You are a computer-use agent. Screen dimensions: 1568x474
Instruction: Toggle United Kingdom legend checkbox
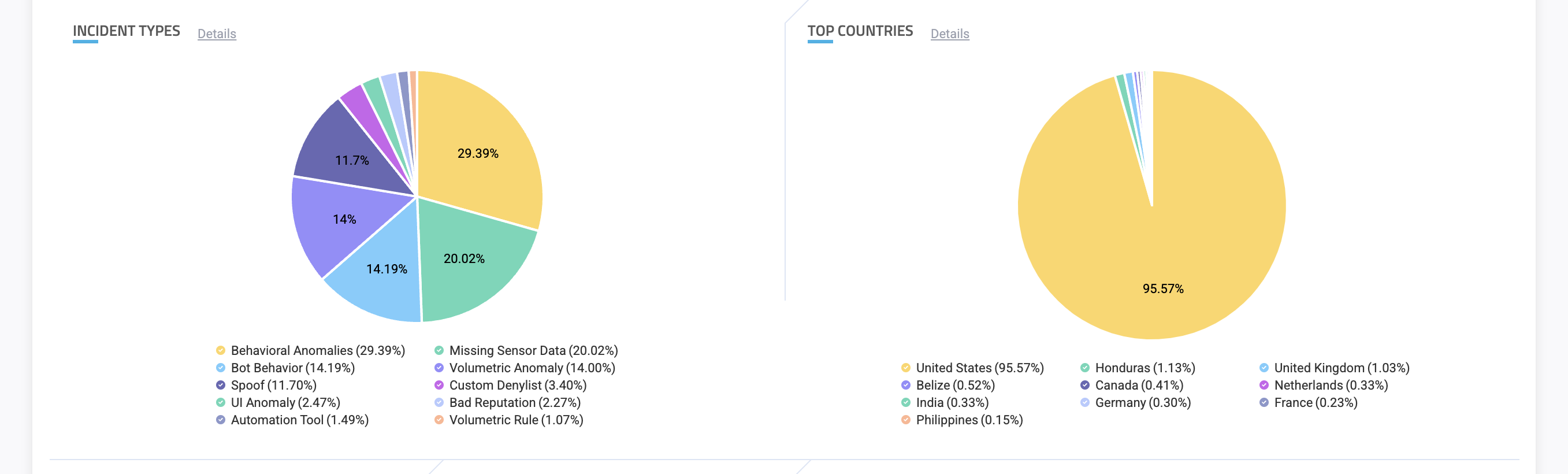(x=1264, y=368)
